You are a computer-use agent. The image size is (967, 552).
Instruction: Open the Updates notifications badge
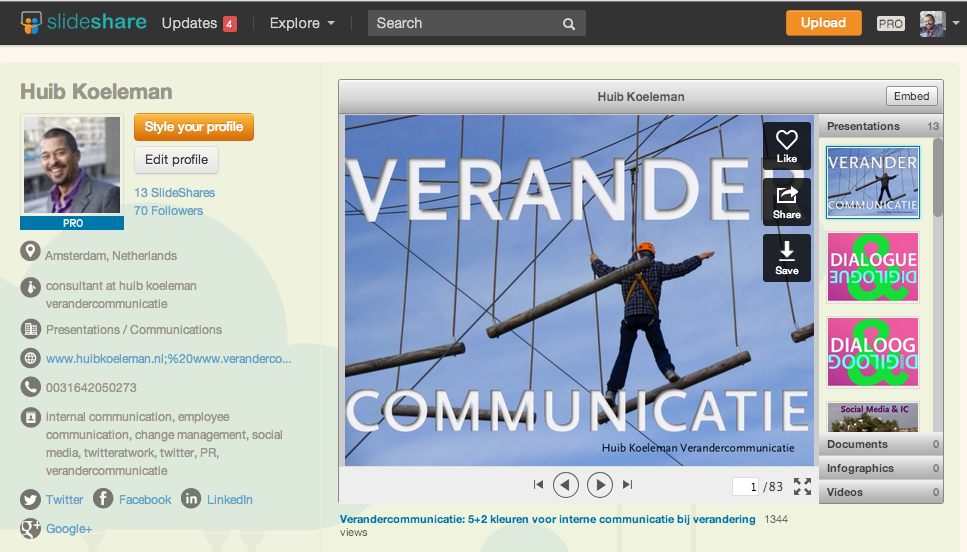click(x=229, y=24)
